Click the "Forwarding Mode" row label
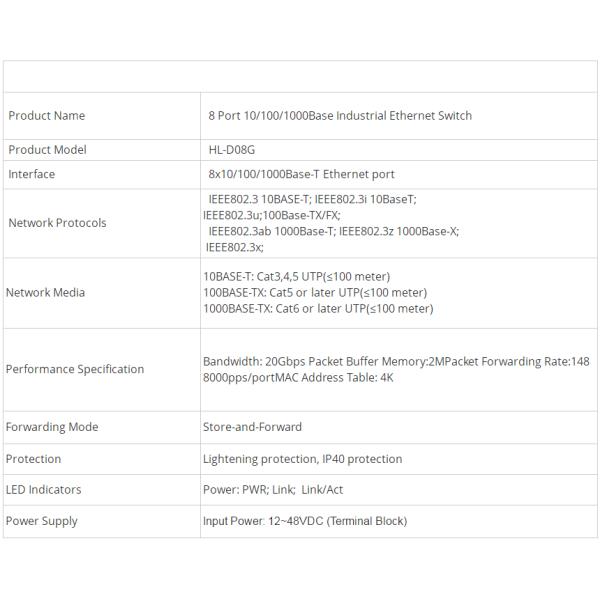 (52, 427)
